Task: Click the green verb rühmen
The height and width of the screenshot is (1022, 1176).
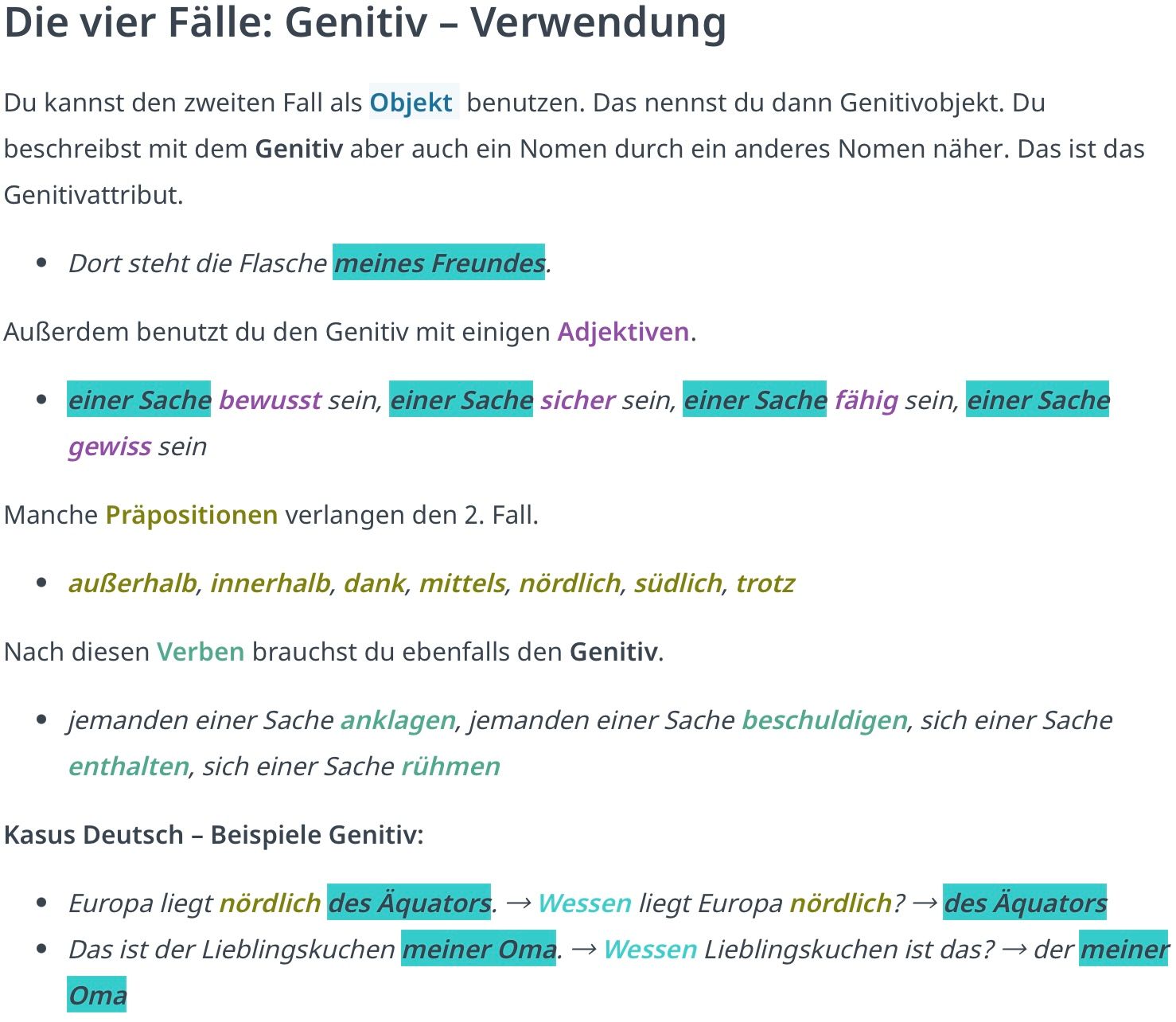Action: tap(450, 766)
